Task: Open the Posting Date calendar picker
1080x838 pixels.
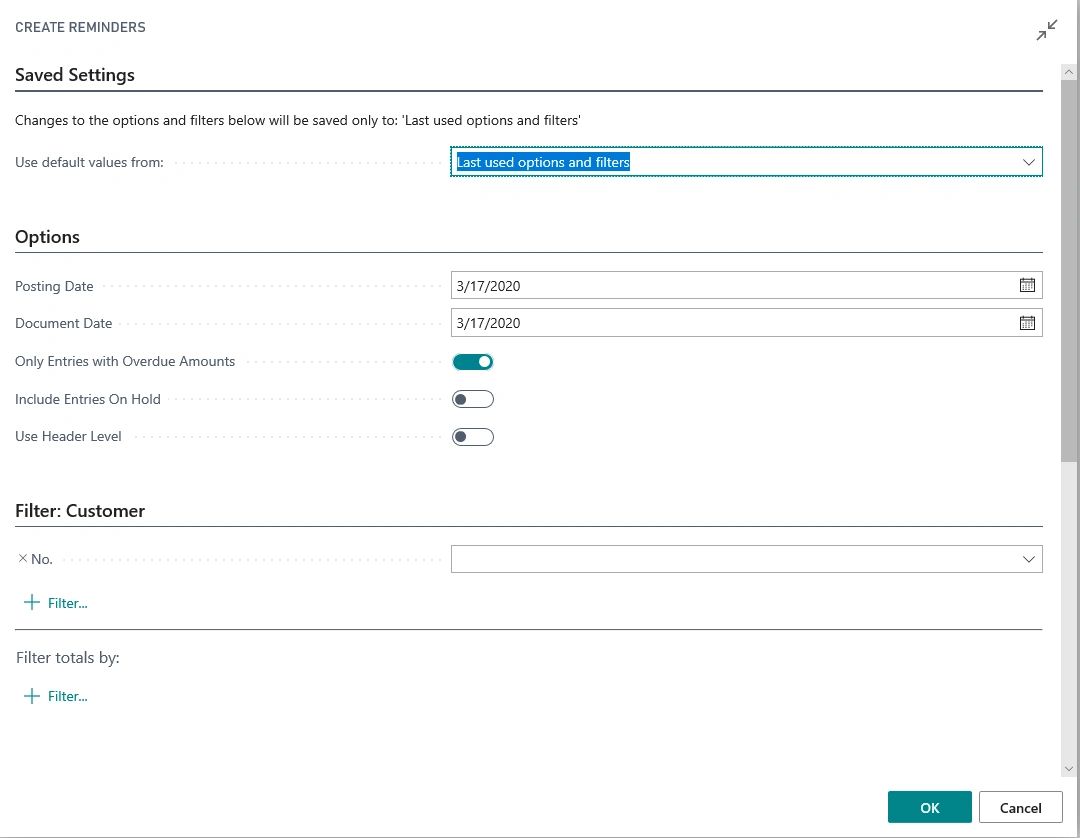Action: click(1027, 286)
